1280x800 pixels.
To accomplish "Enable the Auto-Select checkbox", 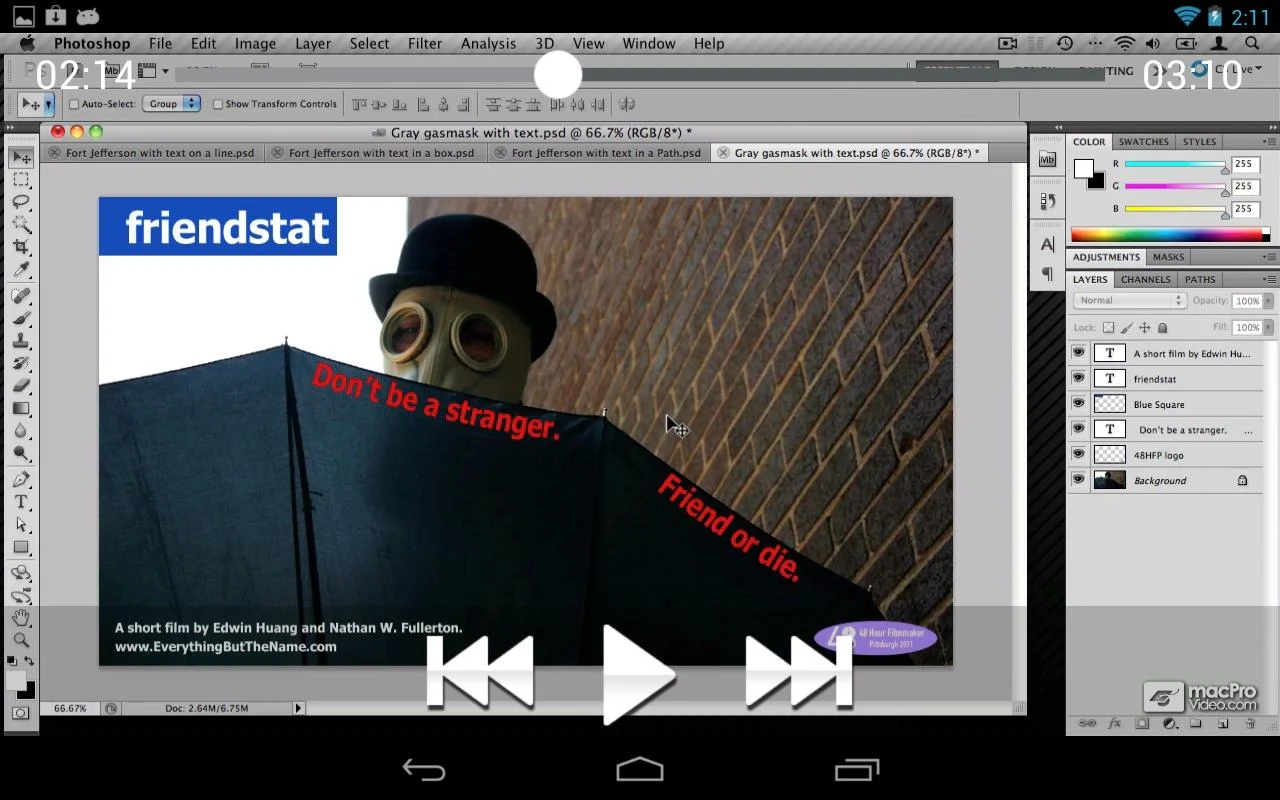I will (73, 104).
